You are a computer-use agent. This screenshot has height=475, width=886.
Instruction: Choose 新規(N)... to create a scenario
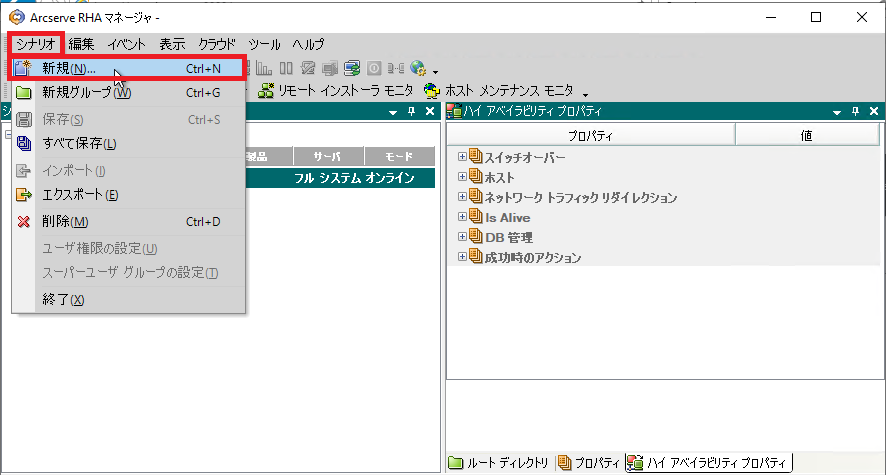[x=129, y=68]
